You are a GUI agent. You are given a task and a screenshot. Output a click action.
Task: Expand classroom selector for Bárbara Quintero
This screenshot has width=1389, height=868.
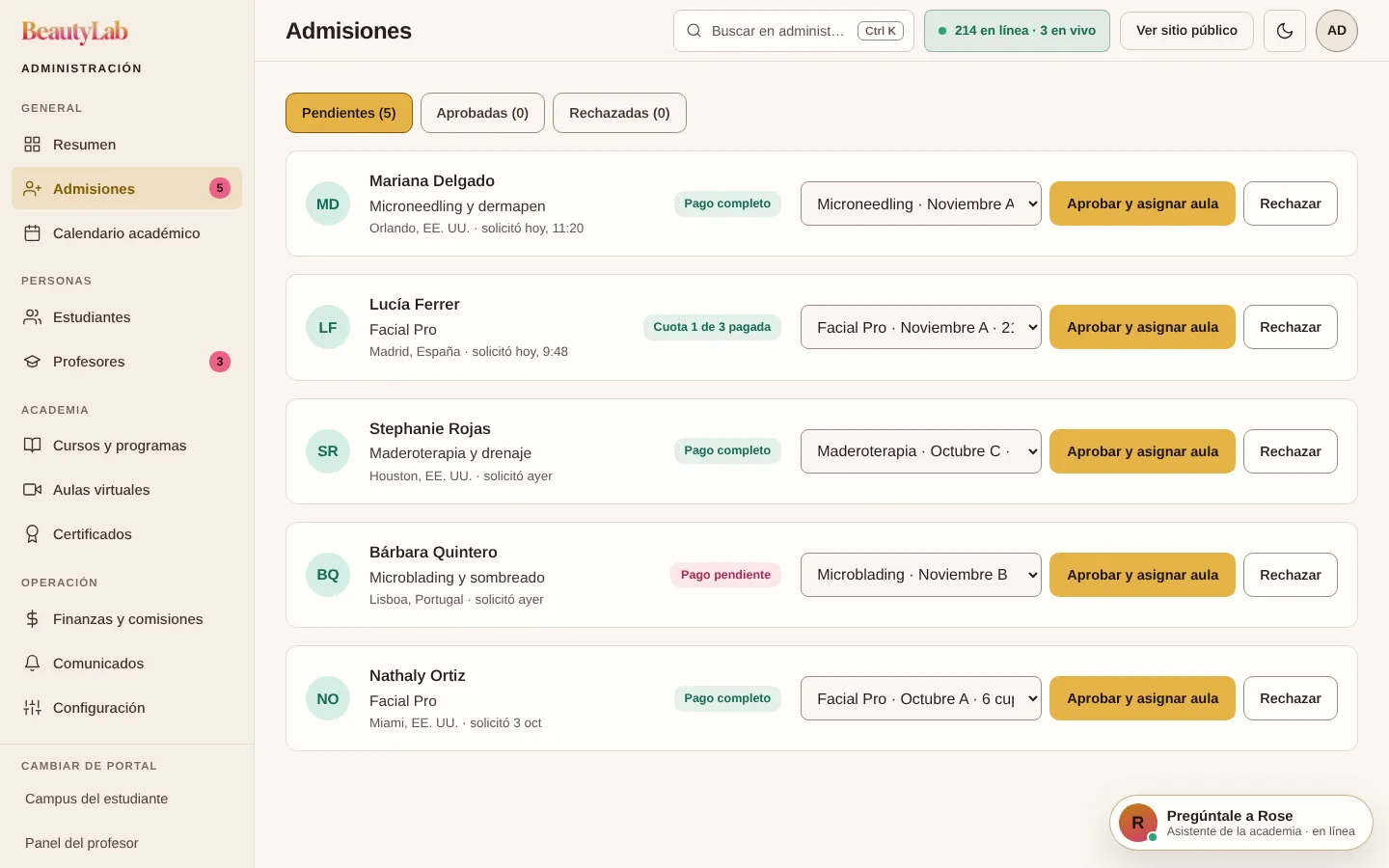[x=921, y=575]
